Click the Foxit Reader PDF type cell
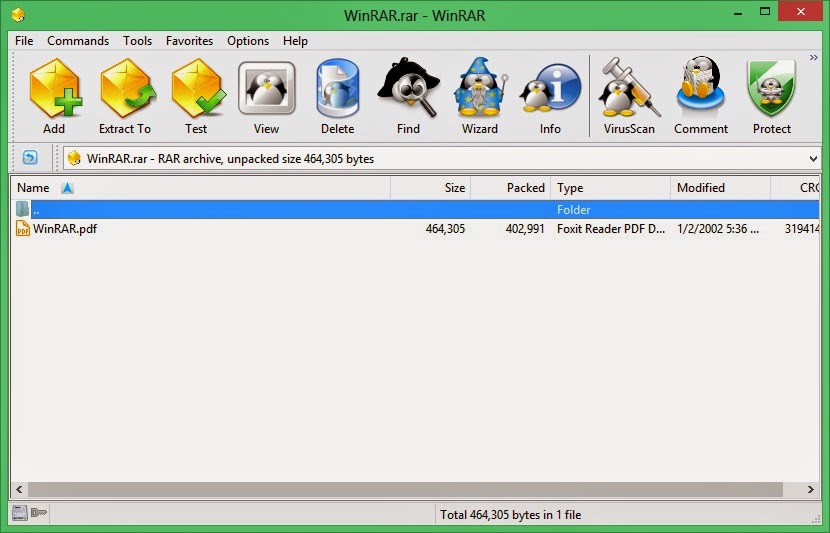This screenshot has width=830, height=533. pyautogui.click(x=611, y=229)
